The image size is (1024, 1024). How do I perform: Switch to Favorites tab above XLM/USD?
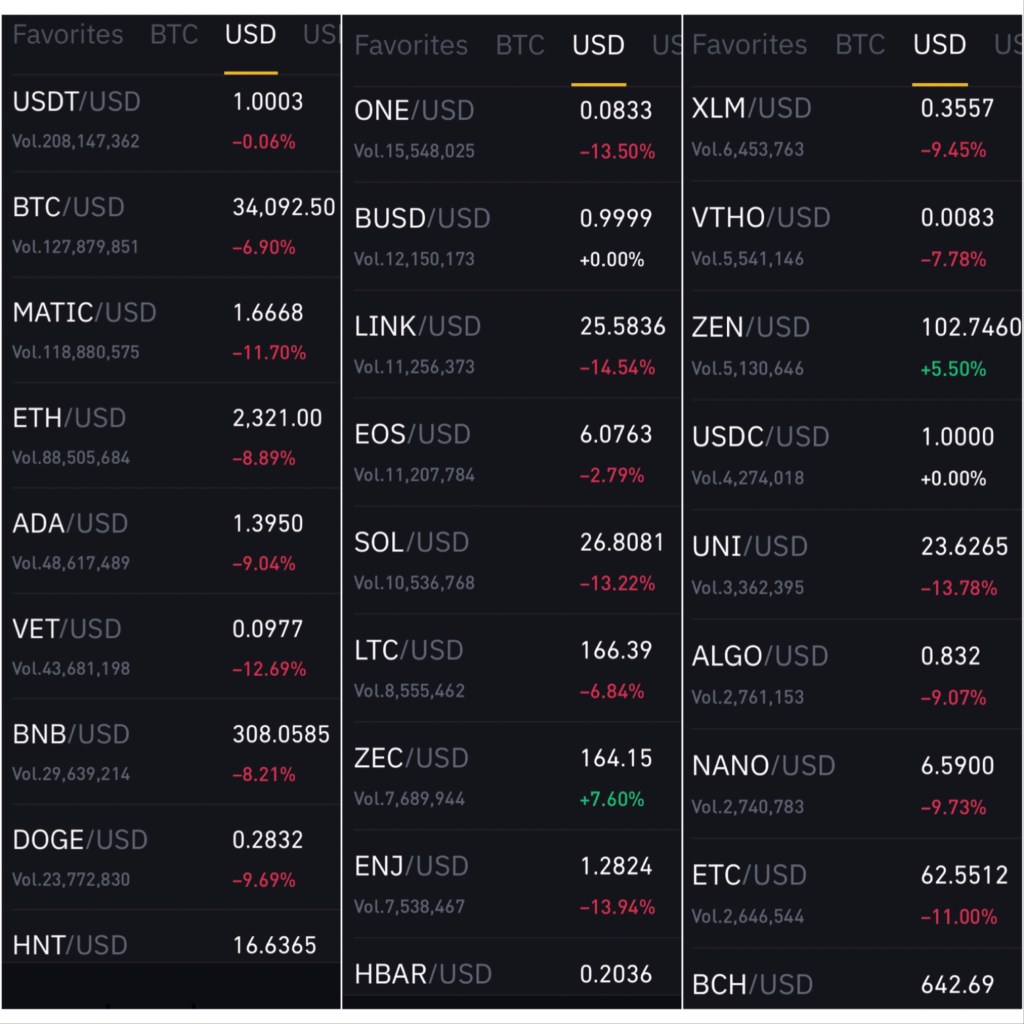point(749,44)
